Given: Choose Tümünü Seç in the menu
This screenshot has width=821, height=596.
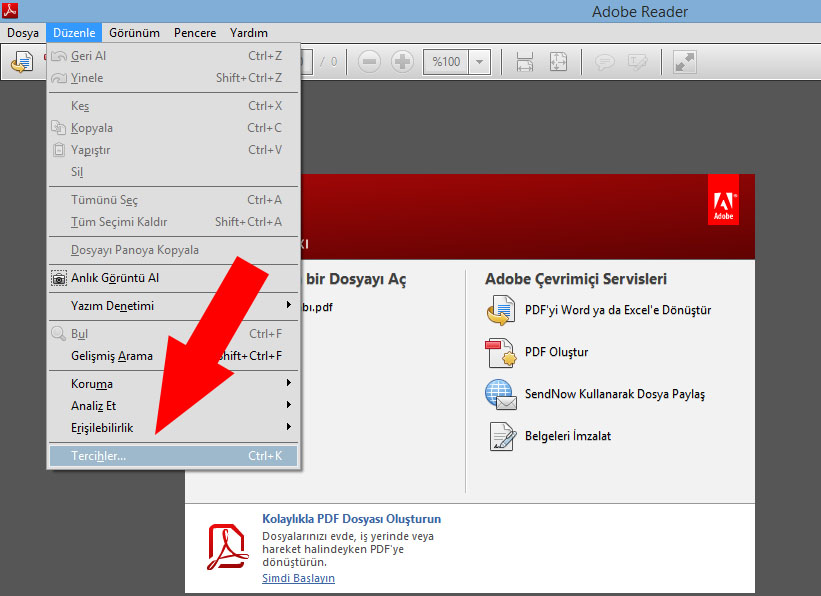Looking at the screenshot, I should click(x=173, y=200).
